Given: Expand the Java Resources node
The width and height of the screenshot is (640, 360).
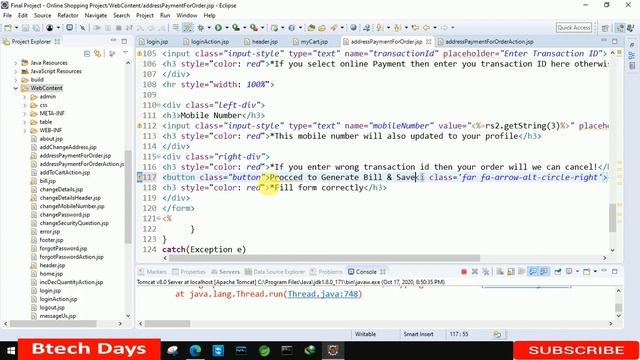Looking at the screenshot, I should tap(16, 63).
